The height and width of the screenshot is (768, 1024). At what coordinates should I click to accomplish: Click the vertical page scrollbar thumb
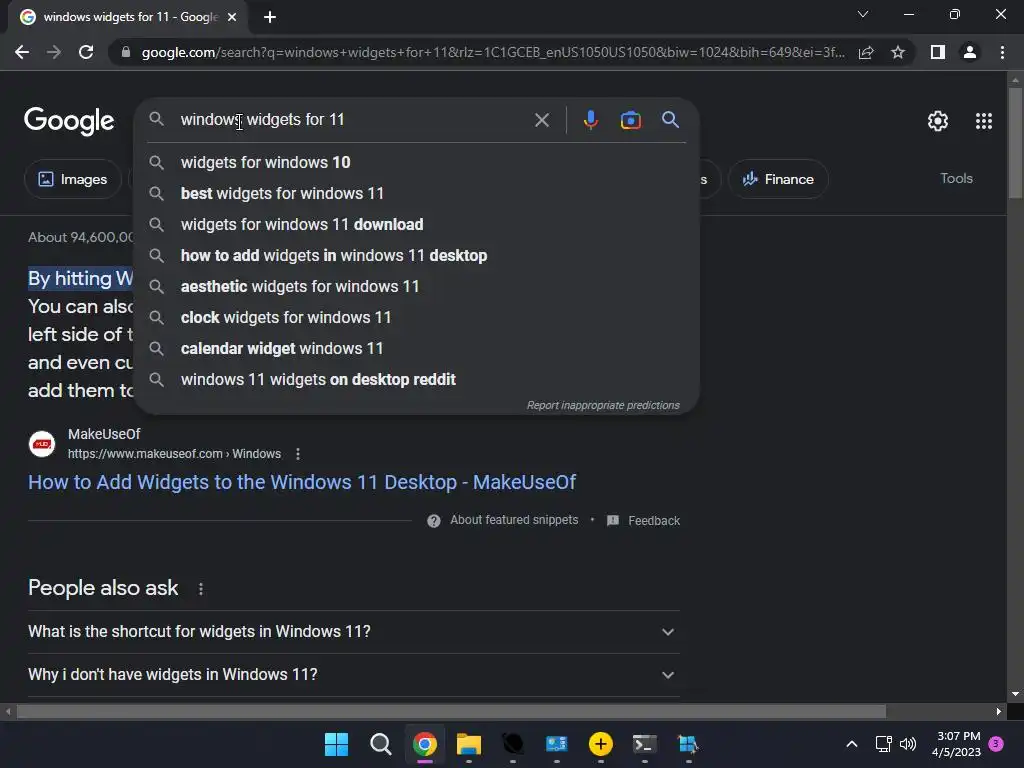1015,142
